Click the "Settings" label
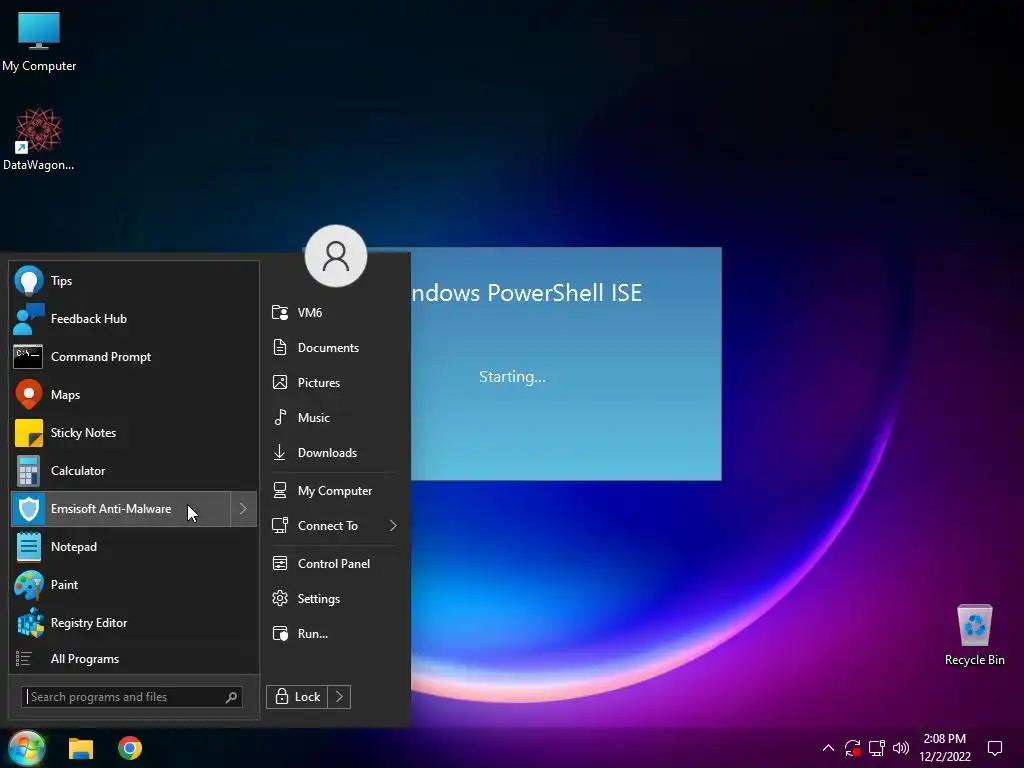 pyautogui.click(x=319, y=599)
